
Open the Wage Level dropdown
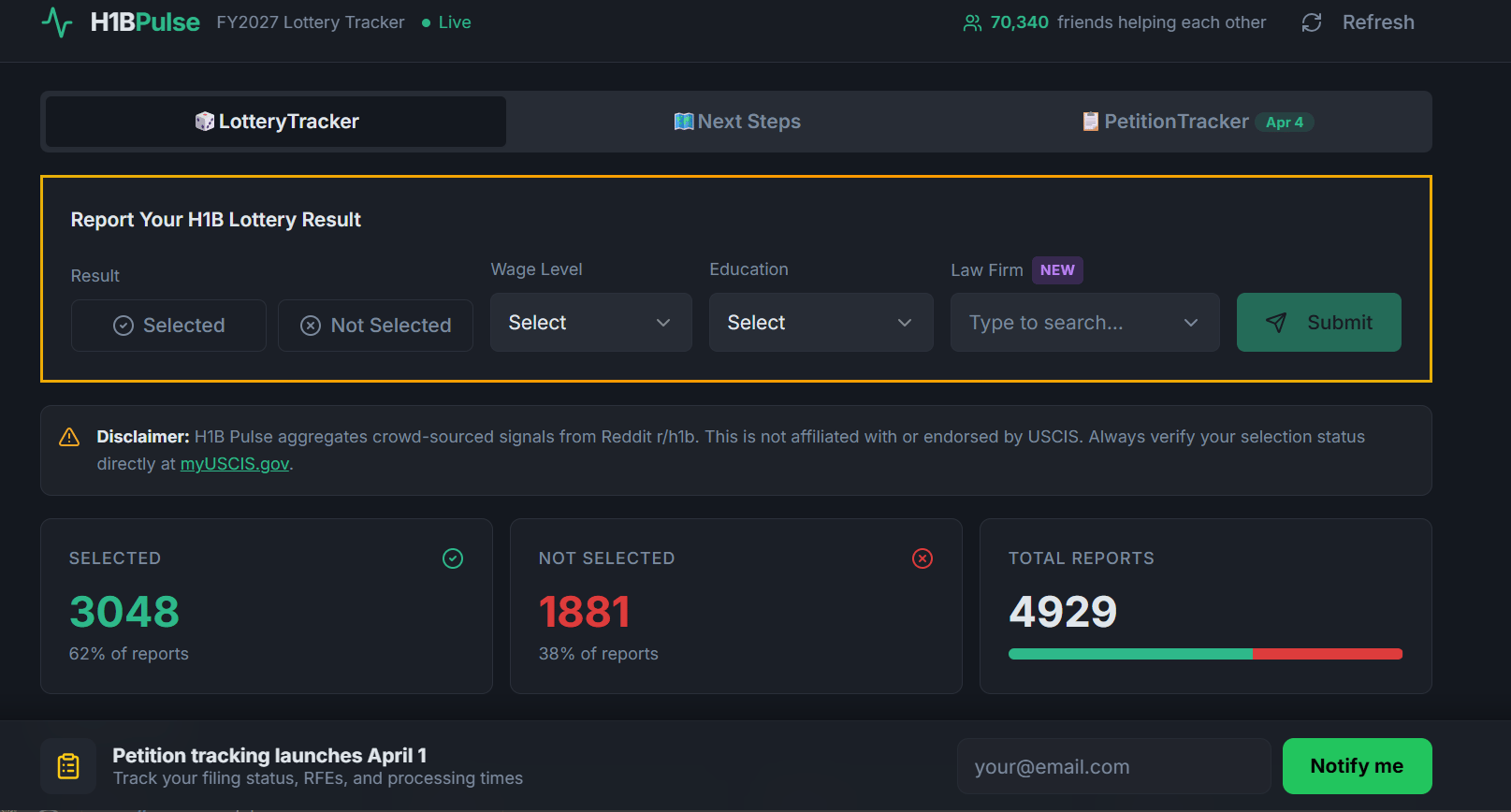coord(591,323)
